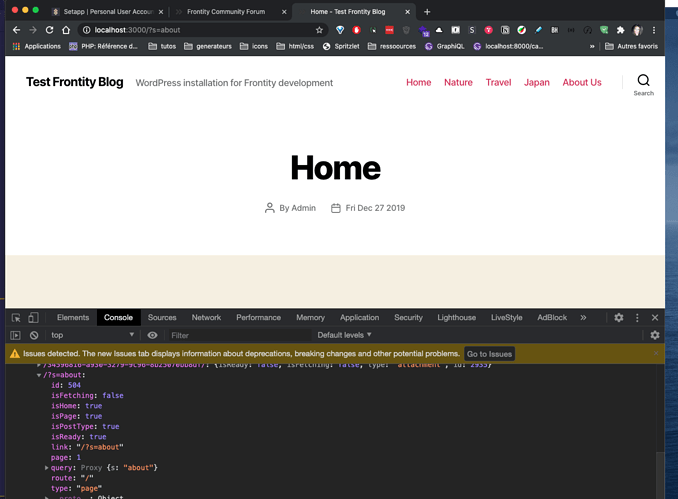Click the Go to Issues button
Screen dimensions: 678x499
490,354
